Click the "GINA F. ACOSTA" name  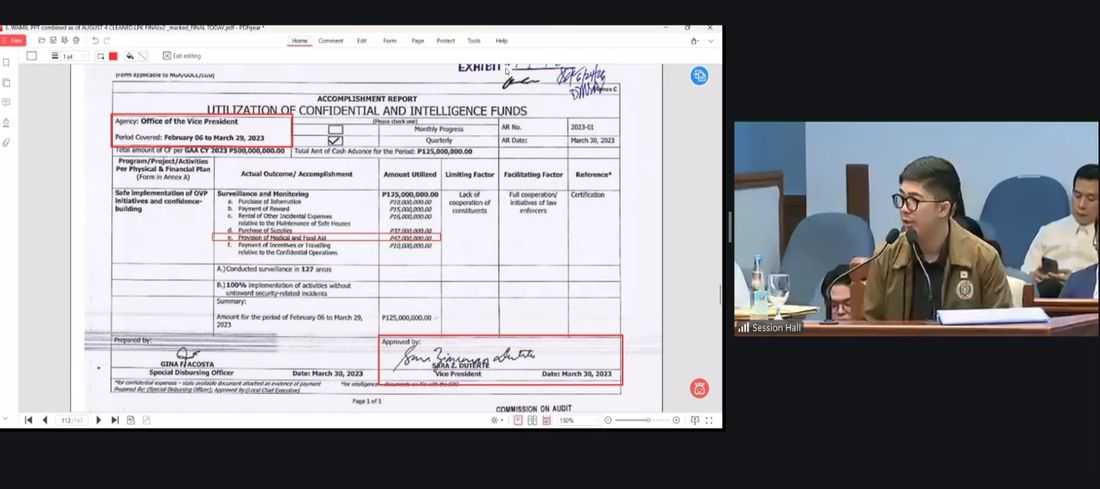tap(187, 365)
